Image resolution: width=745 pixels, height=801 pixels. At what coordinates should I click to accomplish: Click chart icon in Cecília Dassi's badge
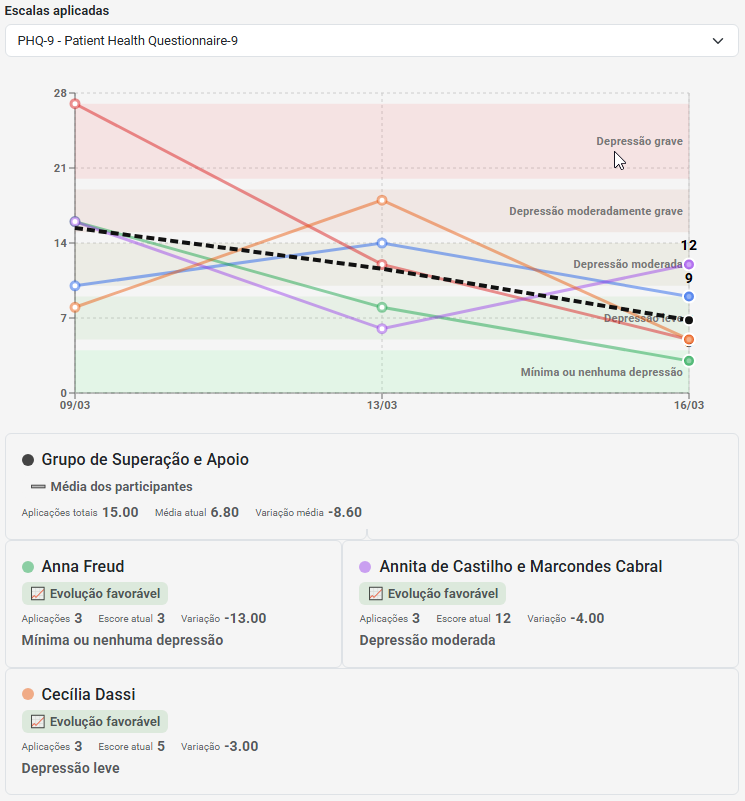pos(38,721)
